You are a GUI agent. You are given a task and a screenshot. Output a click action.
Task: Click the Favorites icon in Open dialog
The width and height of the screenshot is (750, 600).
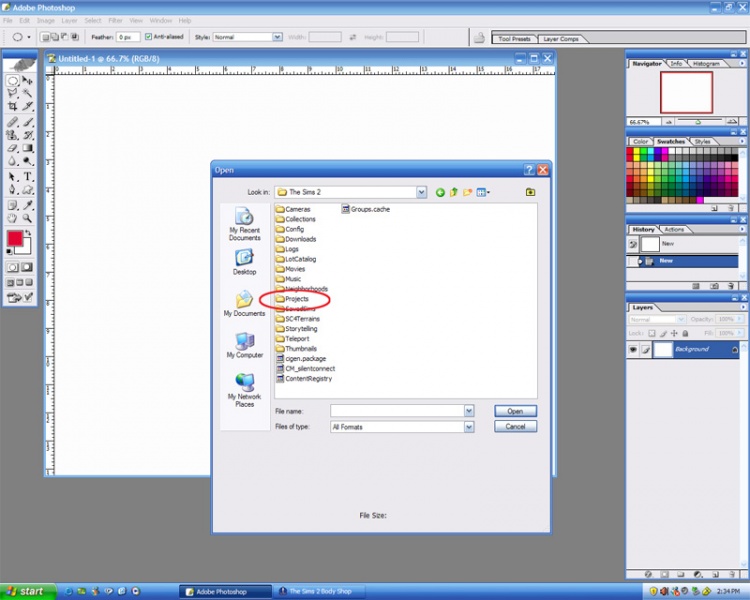click(530, 192)
